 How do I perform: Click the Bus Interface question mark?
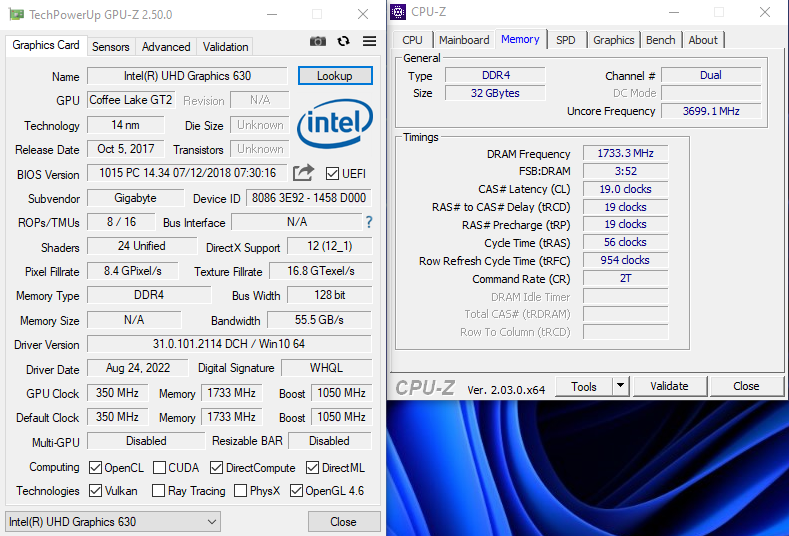369,222
